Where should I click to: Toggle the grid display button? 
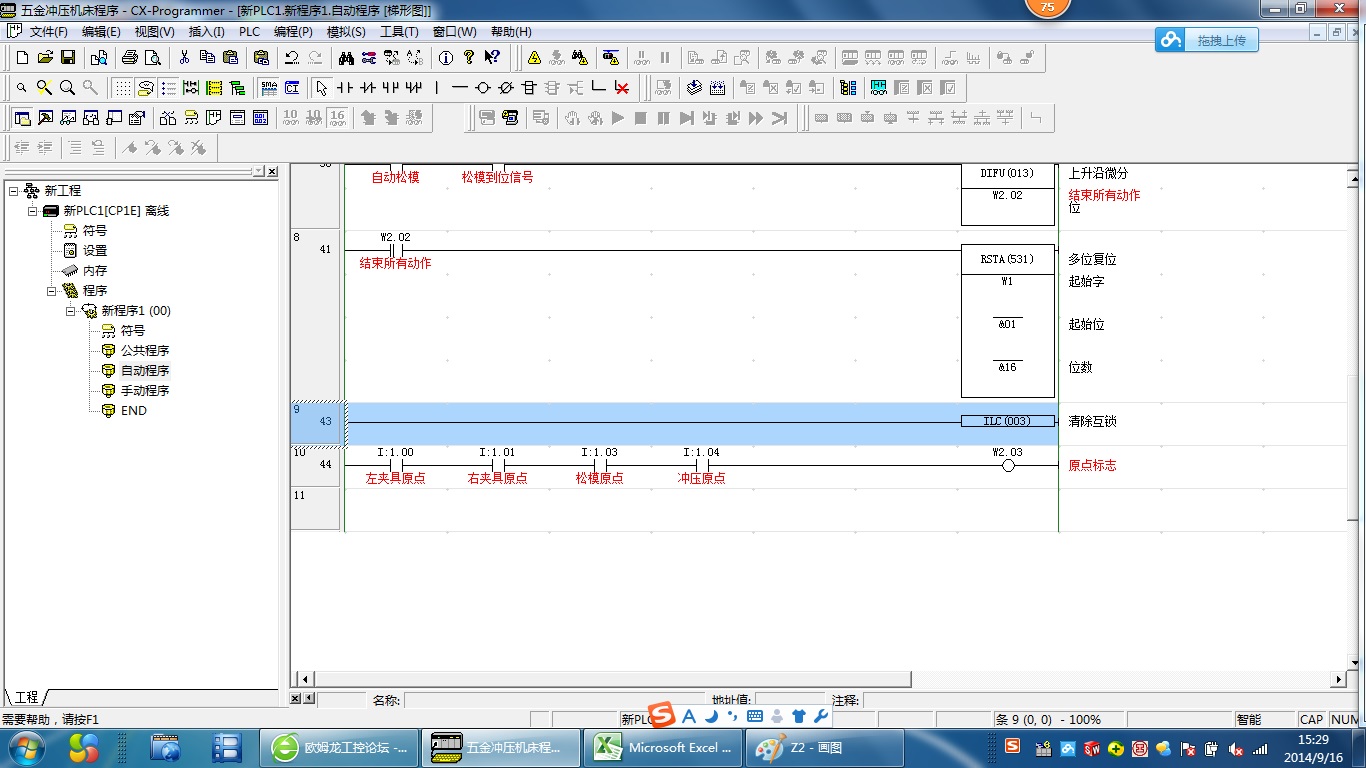122,88
